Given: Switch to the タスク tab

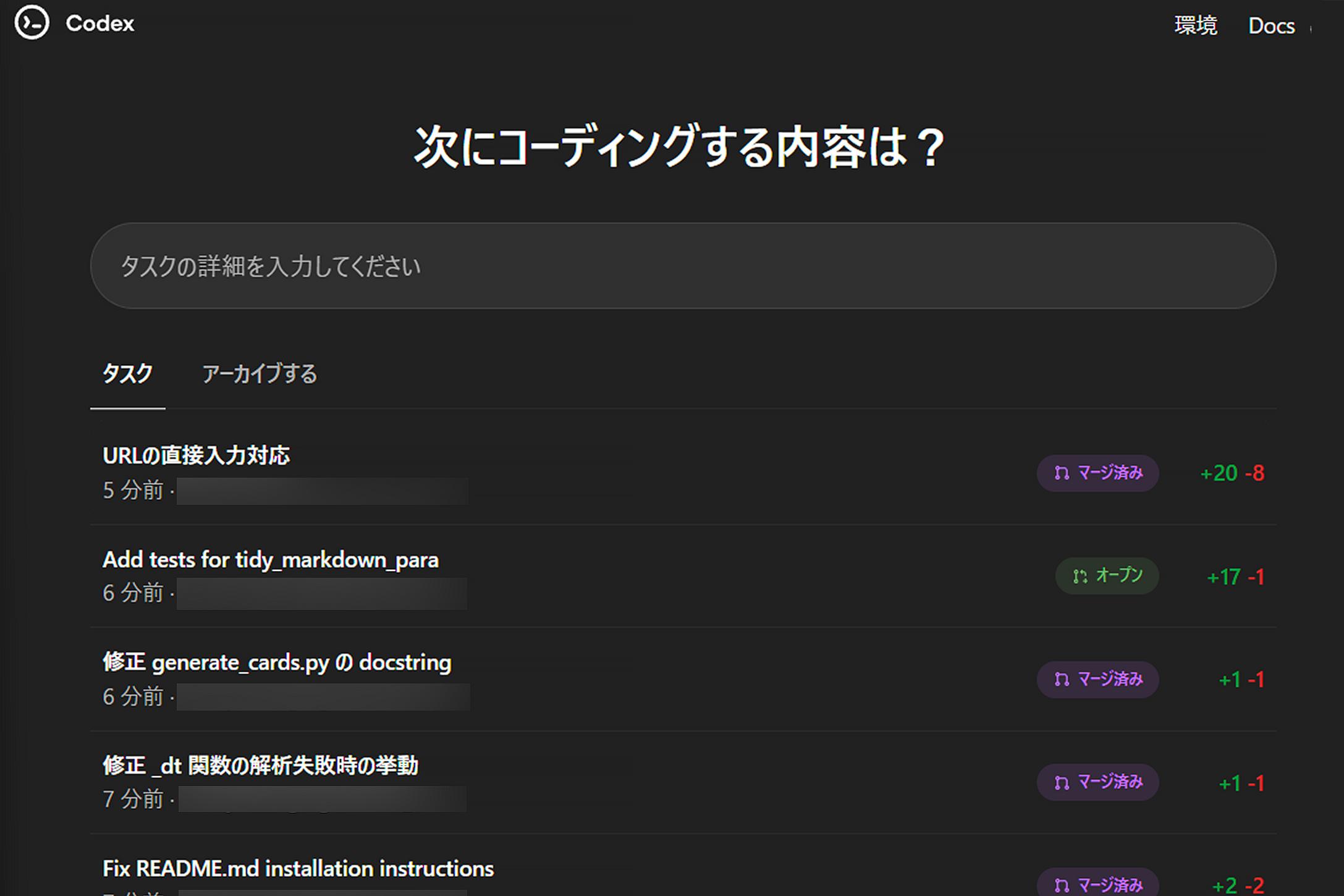Looking at the screenshot, I should pos(127,374).
